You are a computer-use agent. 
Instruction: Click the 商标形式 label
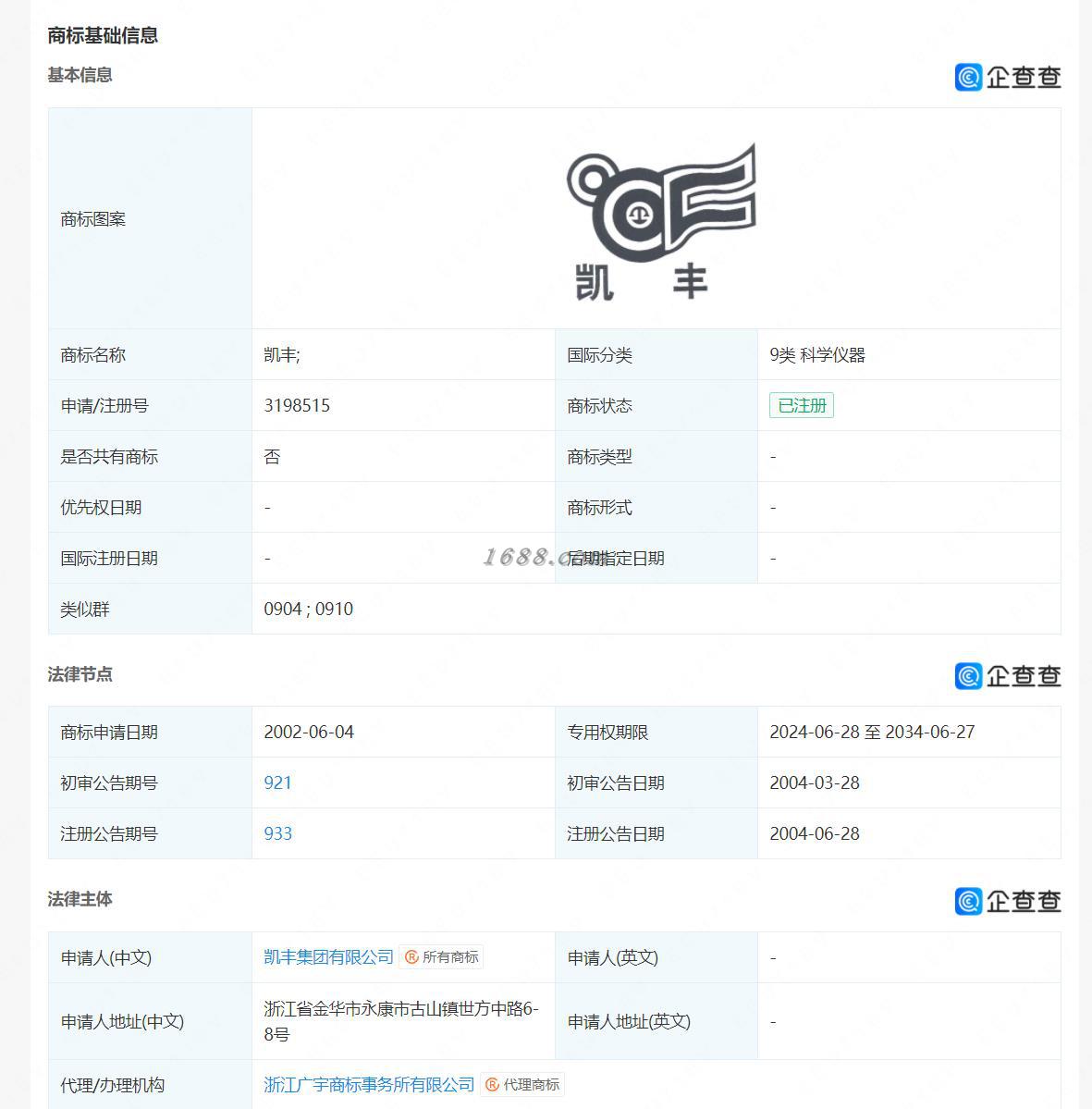599,507
